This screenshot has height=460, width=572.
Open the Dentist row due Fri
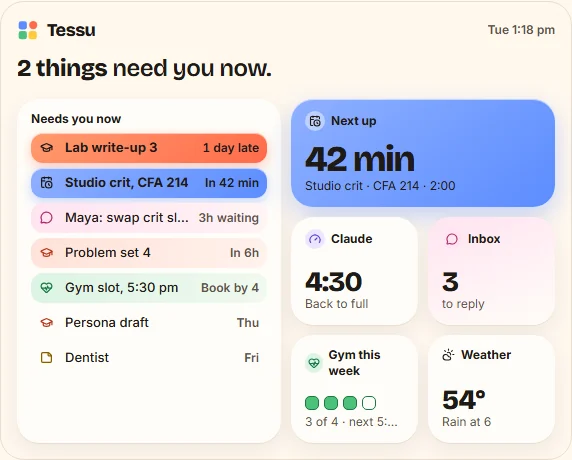coord(149,357)
